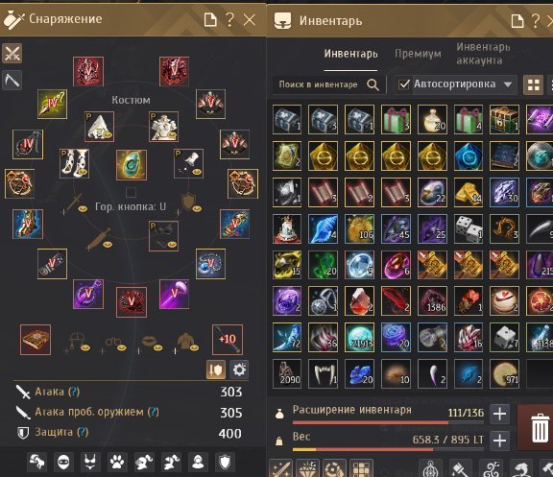Toggle the small checkbox under costume center slot
This screenshot has height=477, width=553.
click(131, 192)
